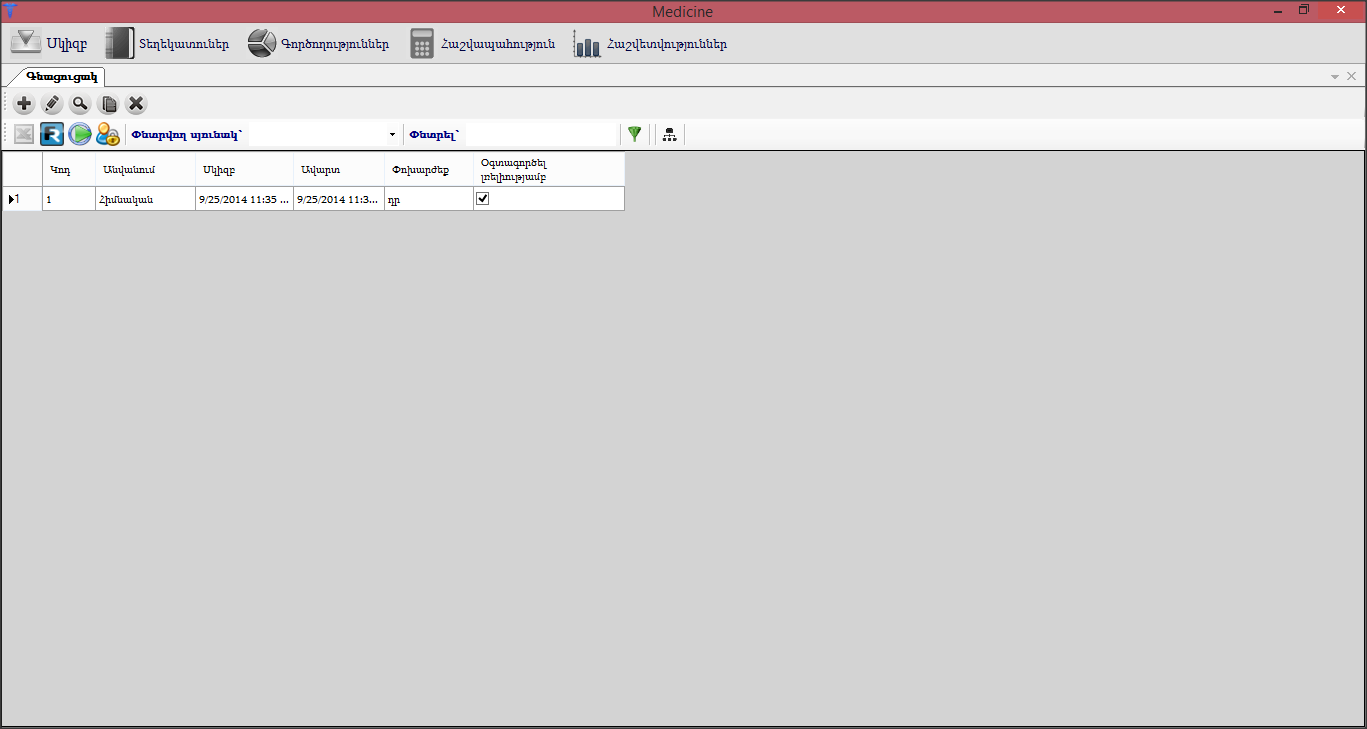1367x729 pixels.
Task: Open the tab list dropdown arrow at right
Action: click(1334, 77)
